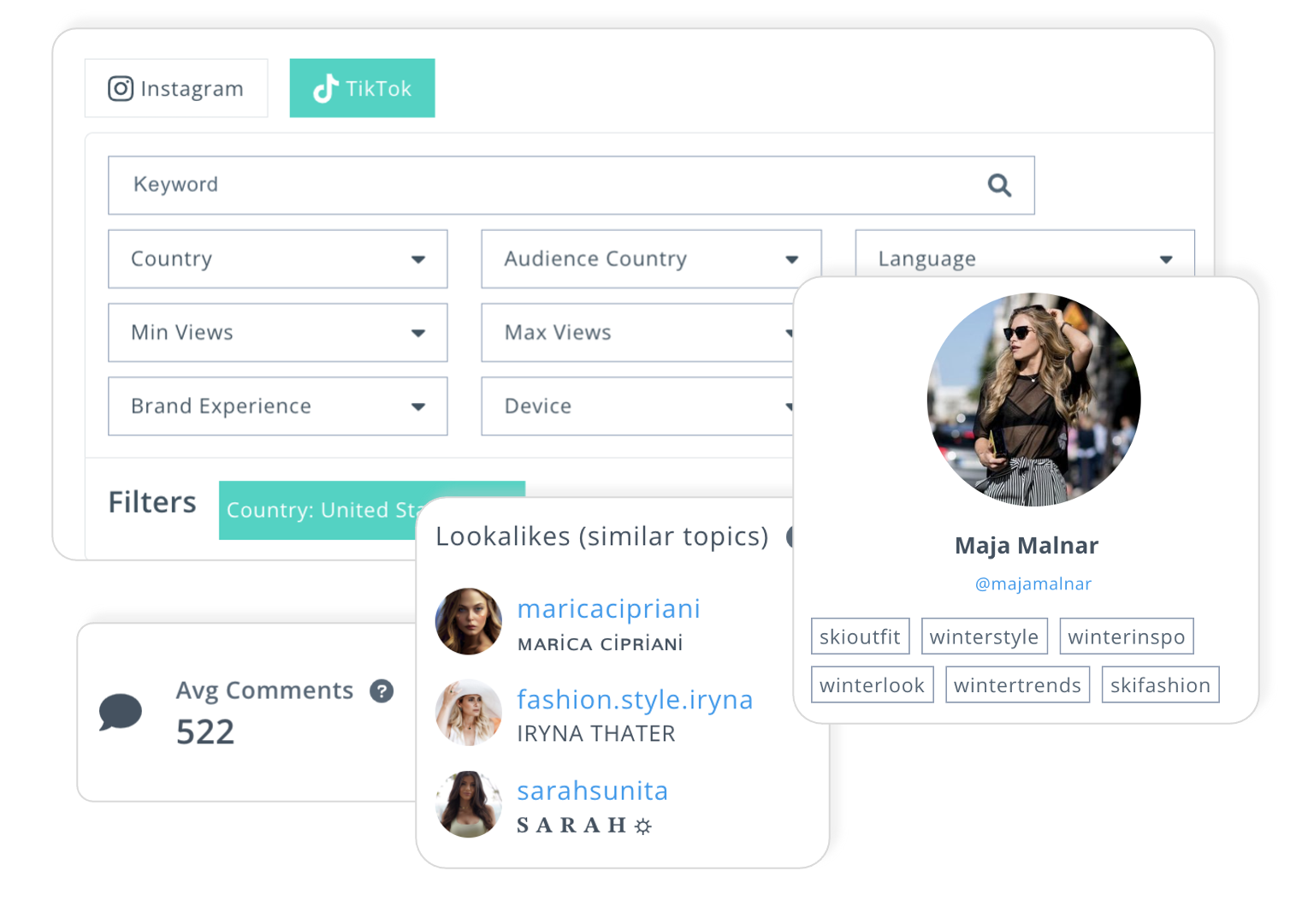This screenshot has height=924, width=1308.
Task: Focus the Keyword search field
Action: coord(571,185)
